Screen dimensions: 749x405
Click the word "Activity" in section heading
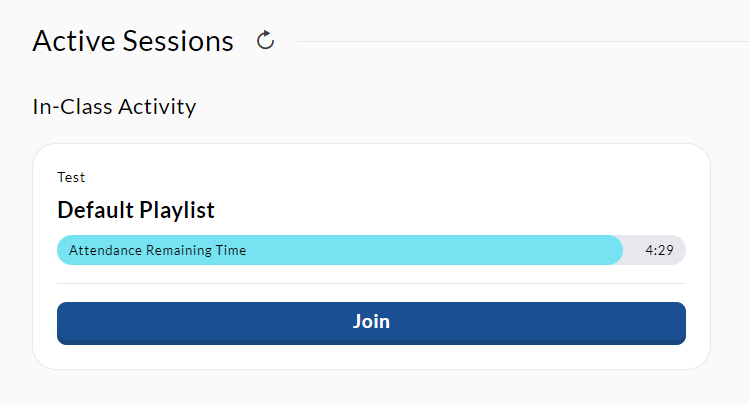click(157, 107)
